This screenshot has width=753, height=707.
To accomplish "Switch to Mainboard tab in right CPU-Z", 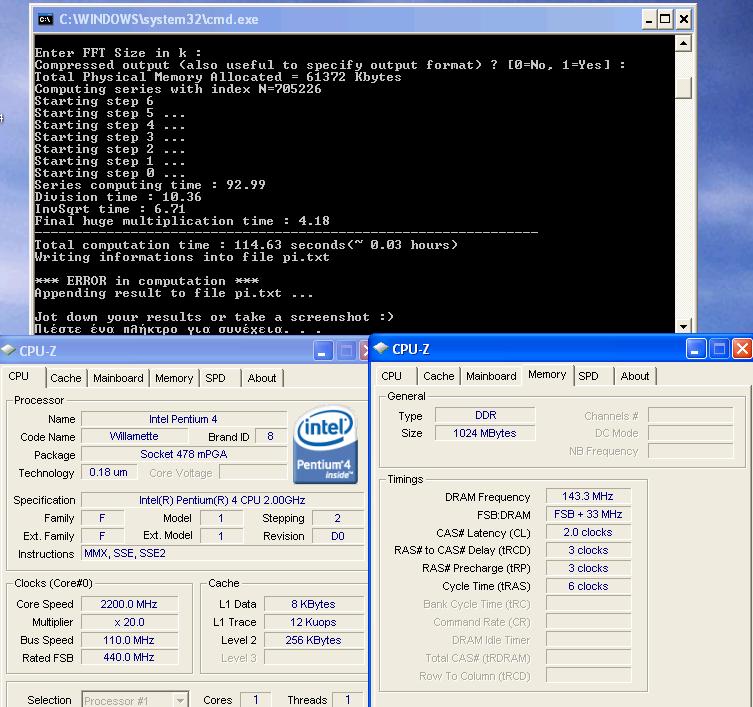I will tap(491, 376).
